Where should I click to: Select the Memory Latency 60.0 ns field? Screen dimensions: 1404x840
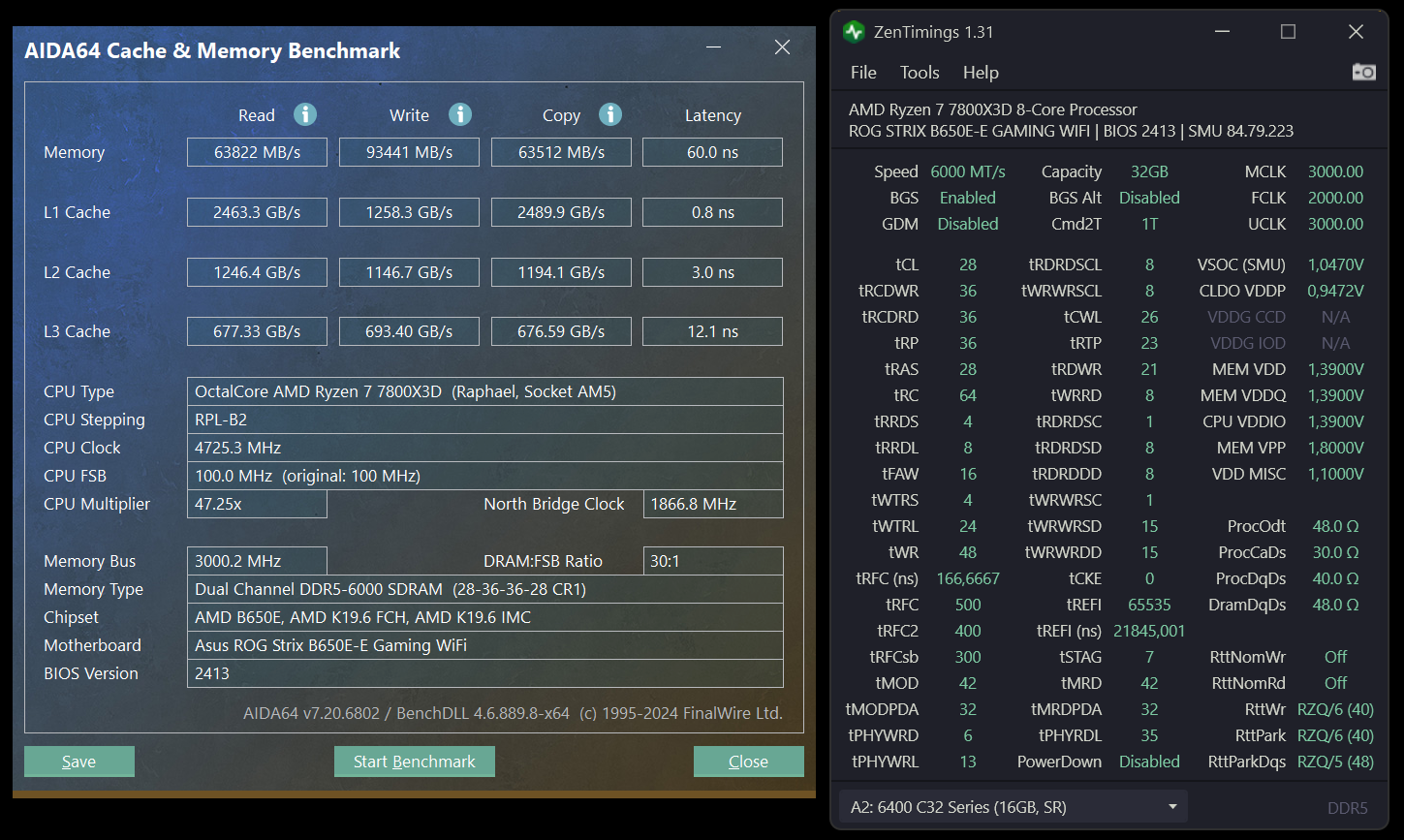point(712,152)
